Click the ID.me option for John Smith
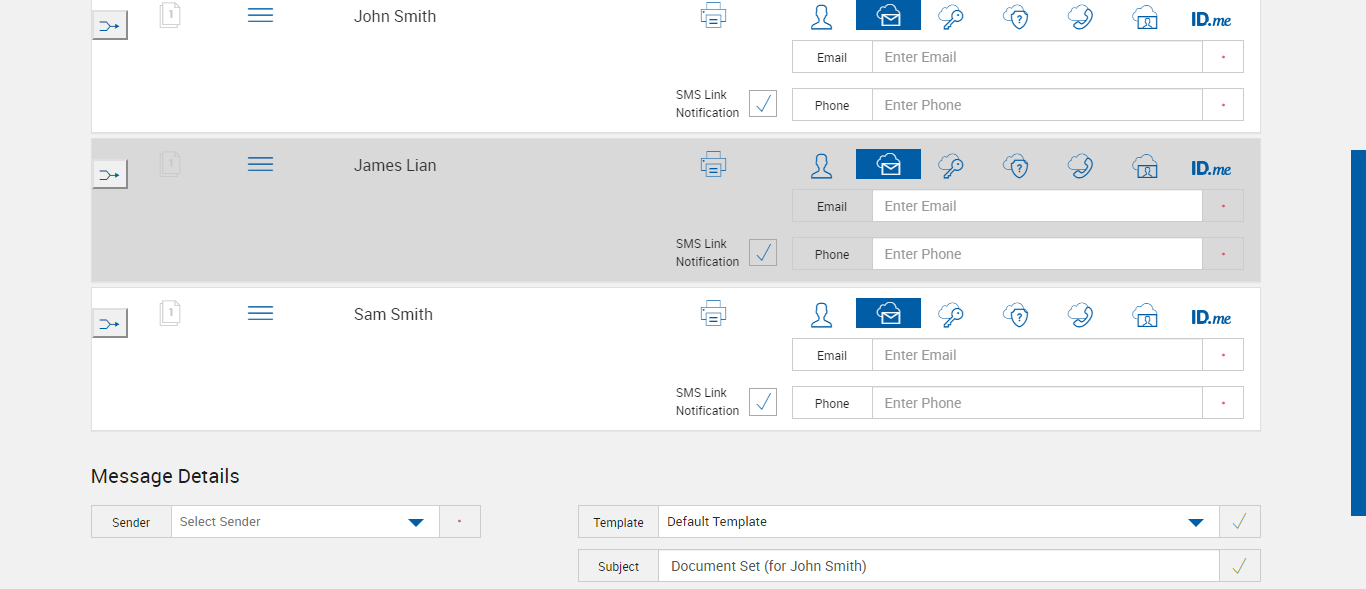Viewport: 1366px width, 589px height. click(x=1211, y=18)
